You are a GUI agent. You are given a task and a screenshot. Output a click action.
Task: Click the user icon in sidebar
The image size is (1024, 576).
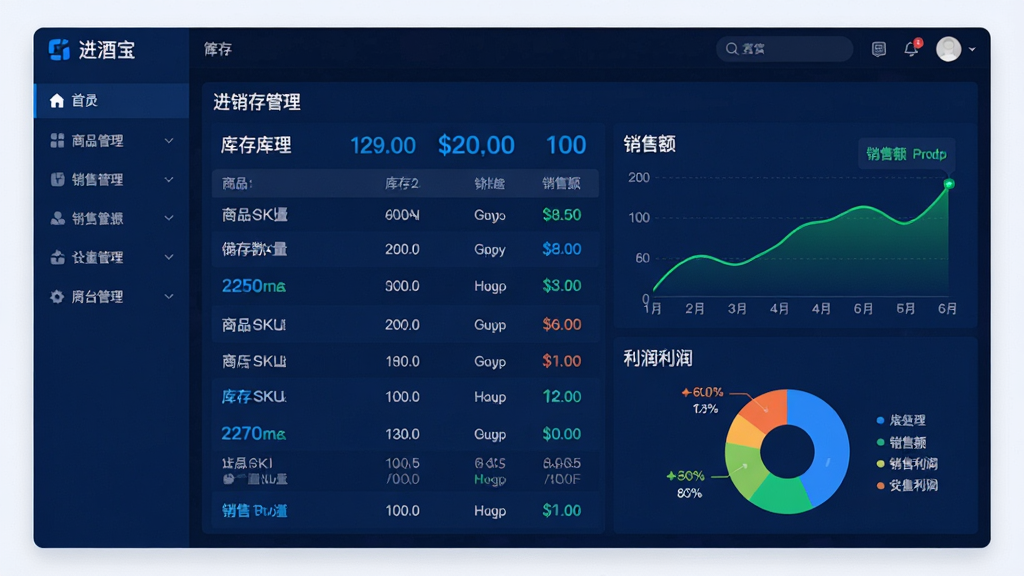coord(57,218)
